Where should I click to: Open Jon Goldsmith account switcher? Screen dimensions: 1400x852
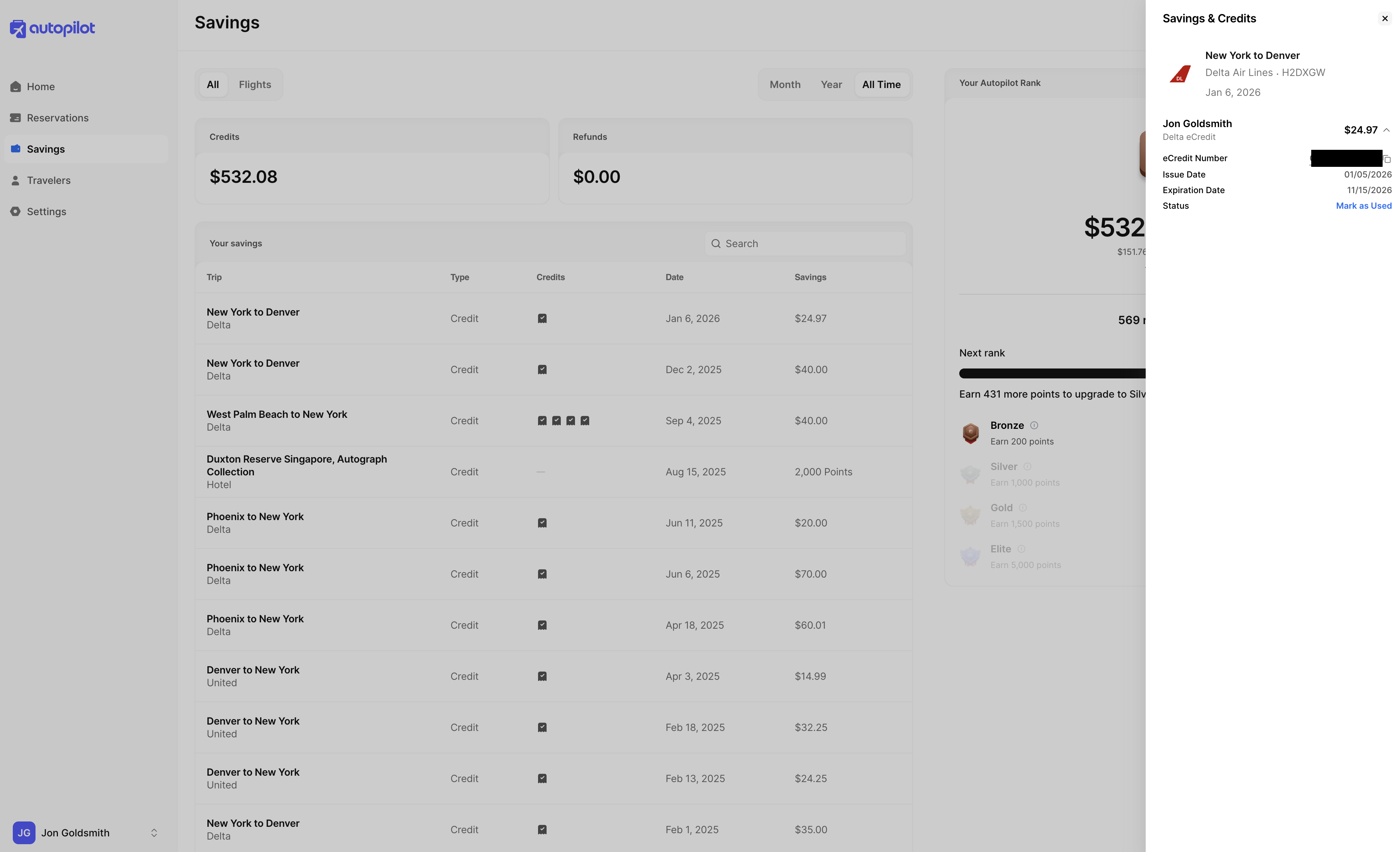point(153,833)
